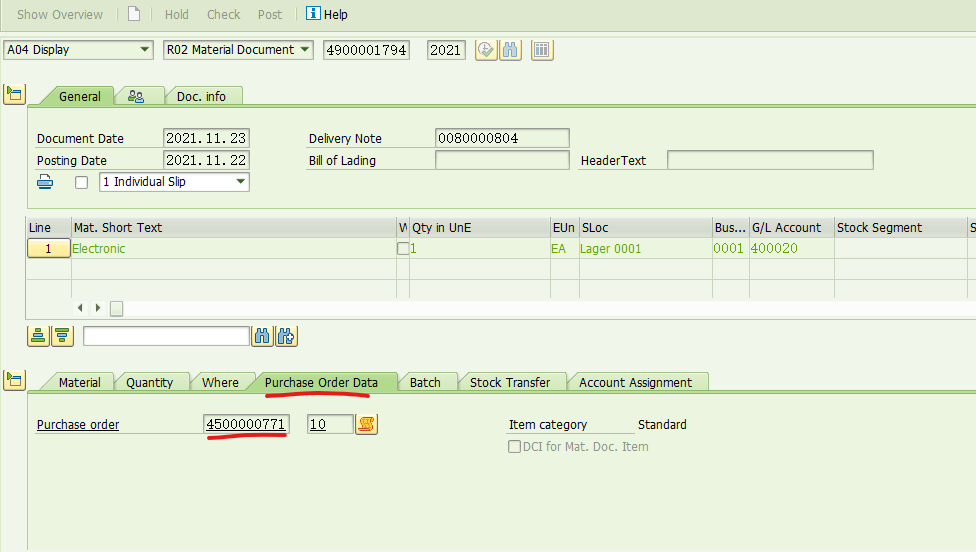Click the purchase order history scroll icon
The image size is (976, 552).
tap(366, 424)
